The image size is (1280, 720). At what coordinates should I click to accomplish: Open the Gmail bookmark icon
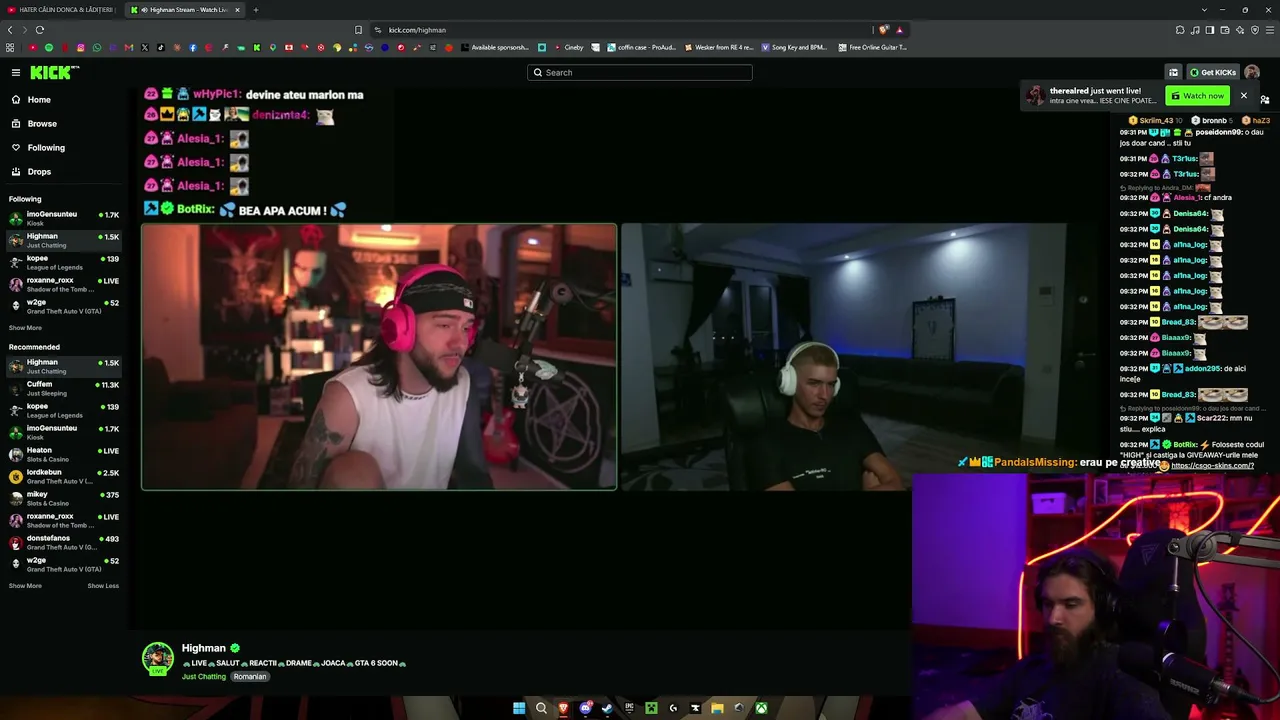point(128,47)
